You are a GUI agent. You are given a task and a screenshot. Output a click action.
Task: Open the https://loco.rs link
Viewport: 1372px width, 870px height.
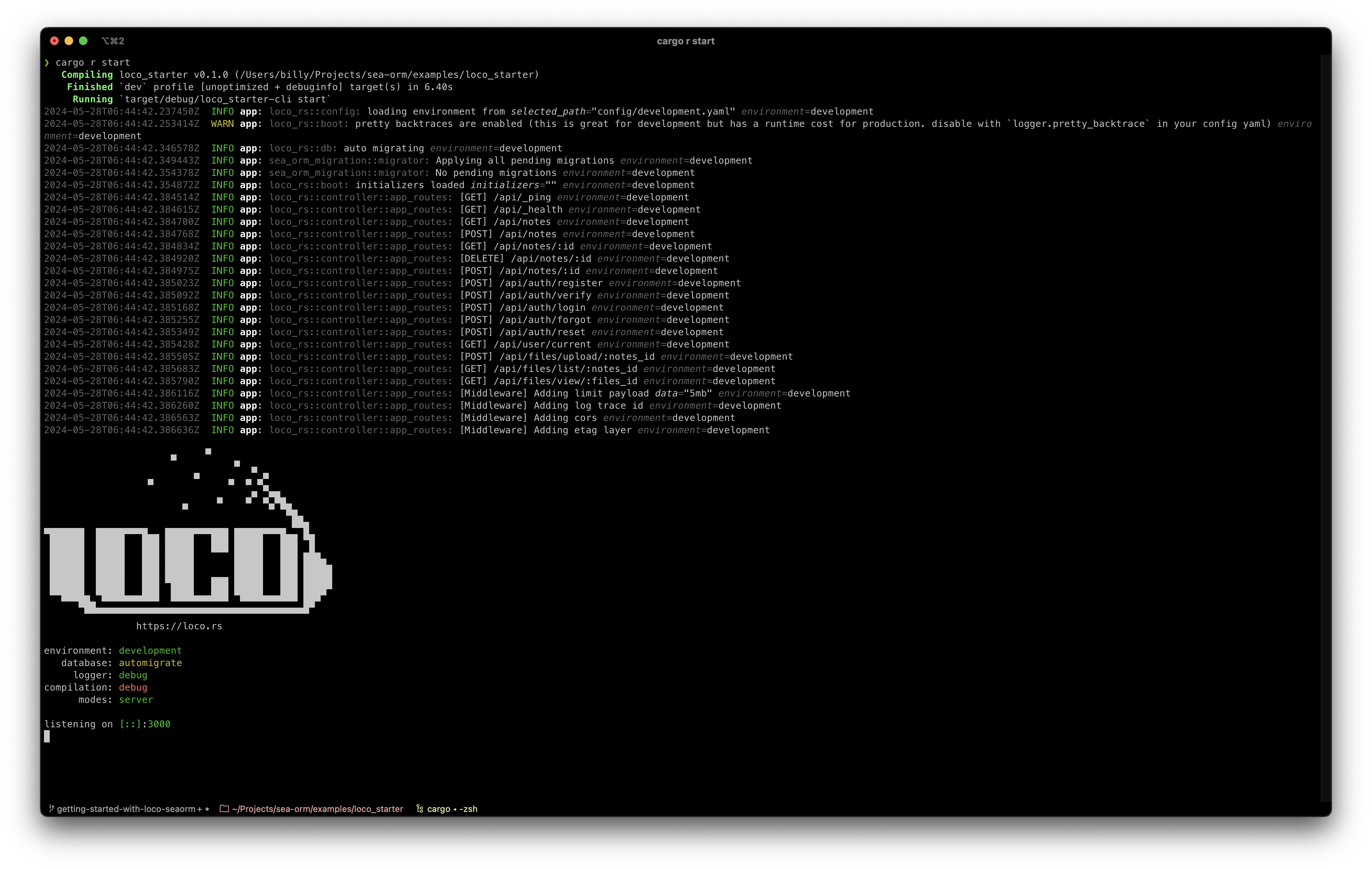[x=179, y=626]
